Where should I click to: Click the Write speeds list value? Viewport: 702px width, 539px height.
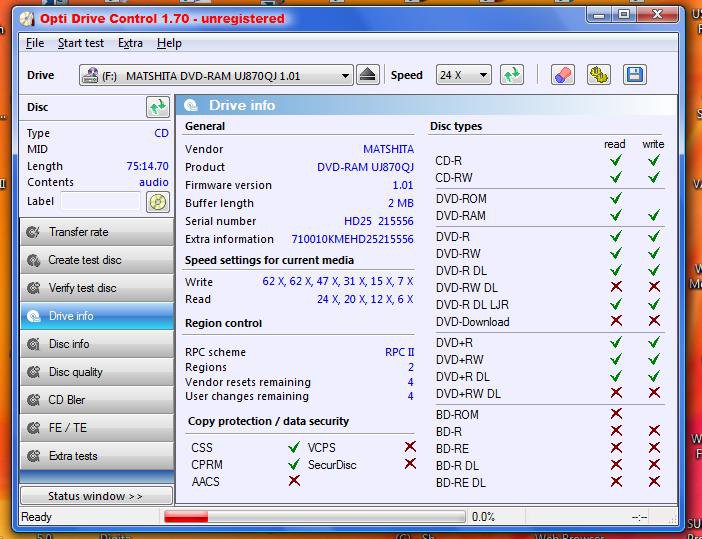pos(338,282)
